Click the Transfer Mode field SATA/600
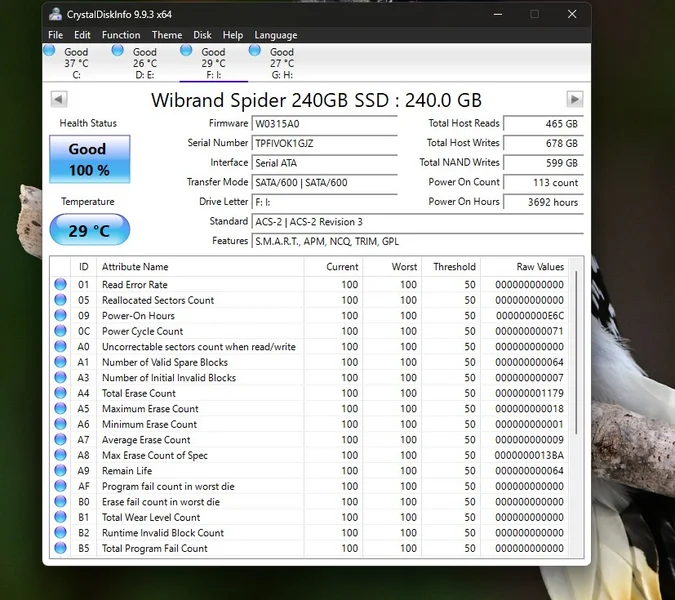The image size is (675, 600). pos(324,182)
